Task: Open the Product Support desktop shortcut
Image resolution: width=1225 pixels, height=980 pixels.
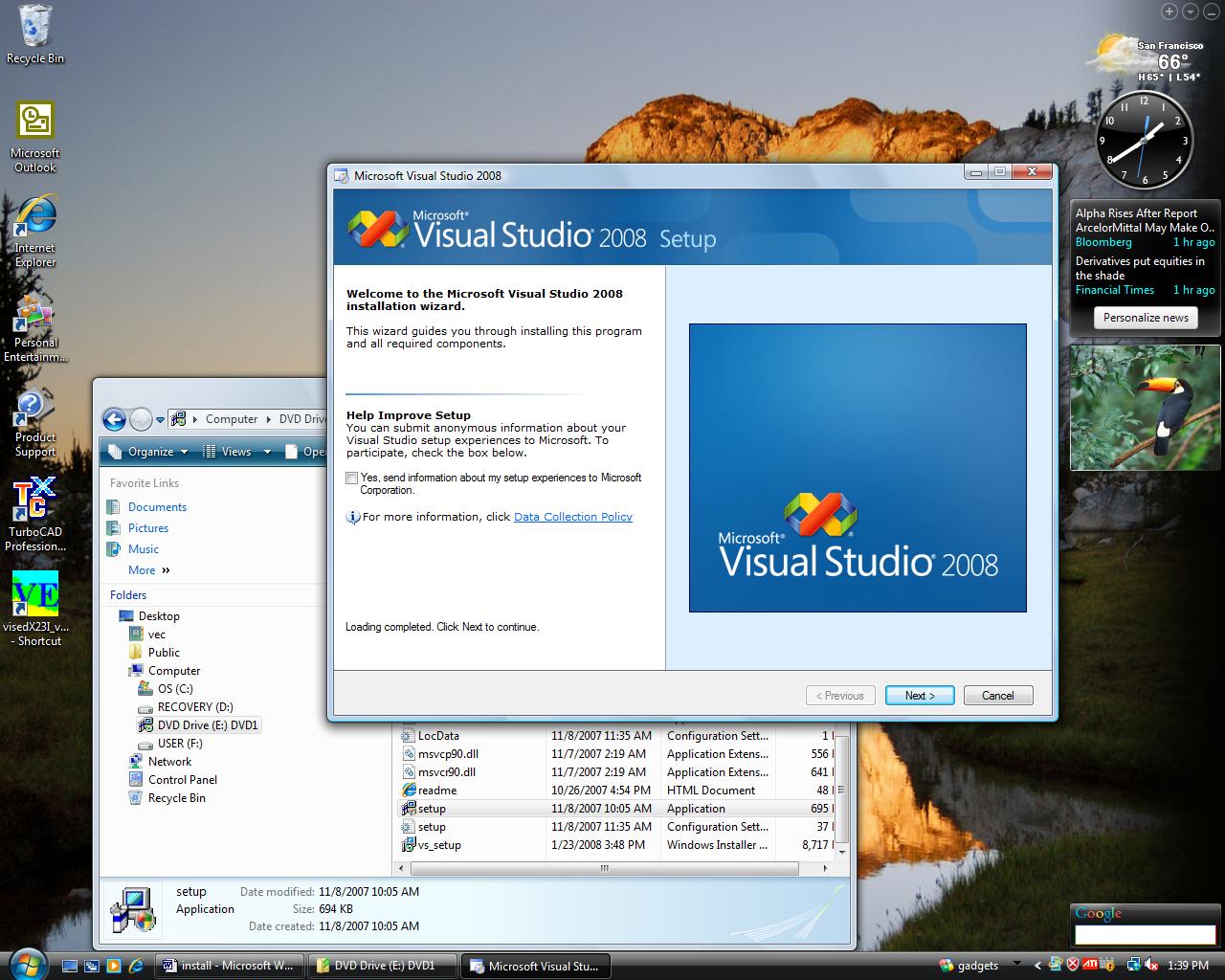Action: 35,421
